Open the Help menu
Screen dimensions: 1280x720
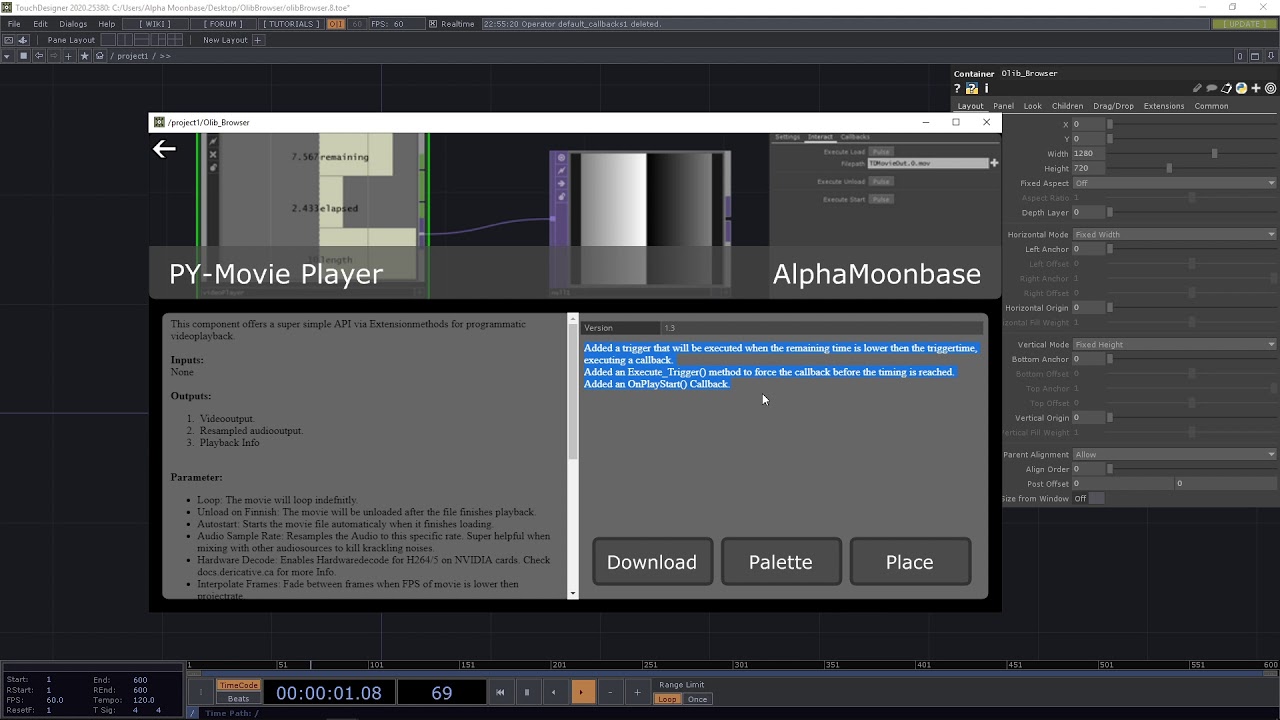107,24
